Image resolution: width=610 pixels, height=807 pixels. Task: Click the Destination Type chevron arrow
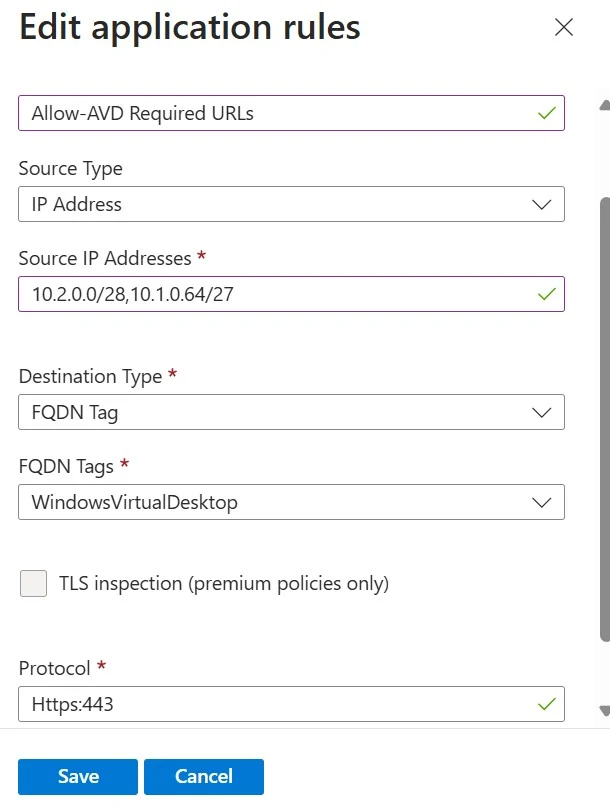point(542,412)
